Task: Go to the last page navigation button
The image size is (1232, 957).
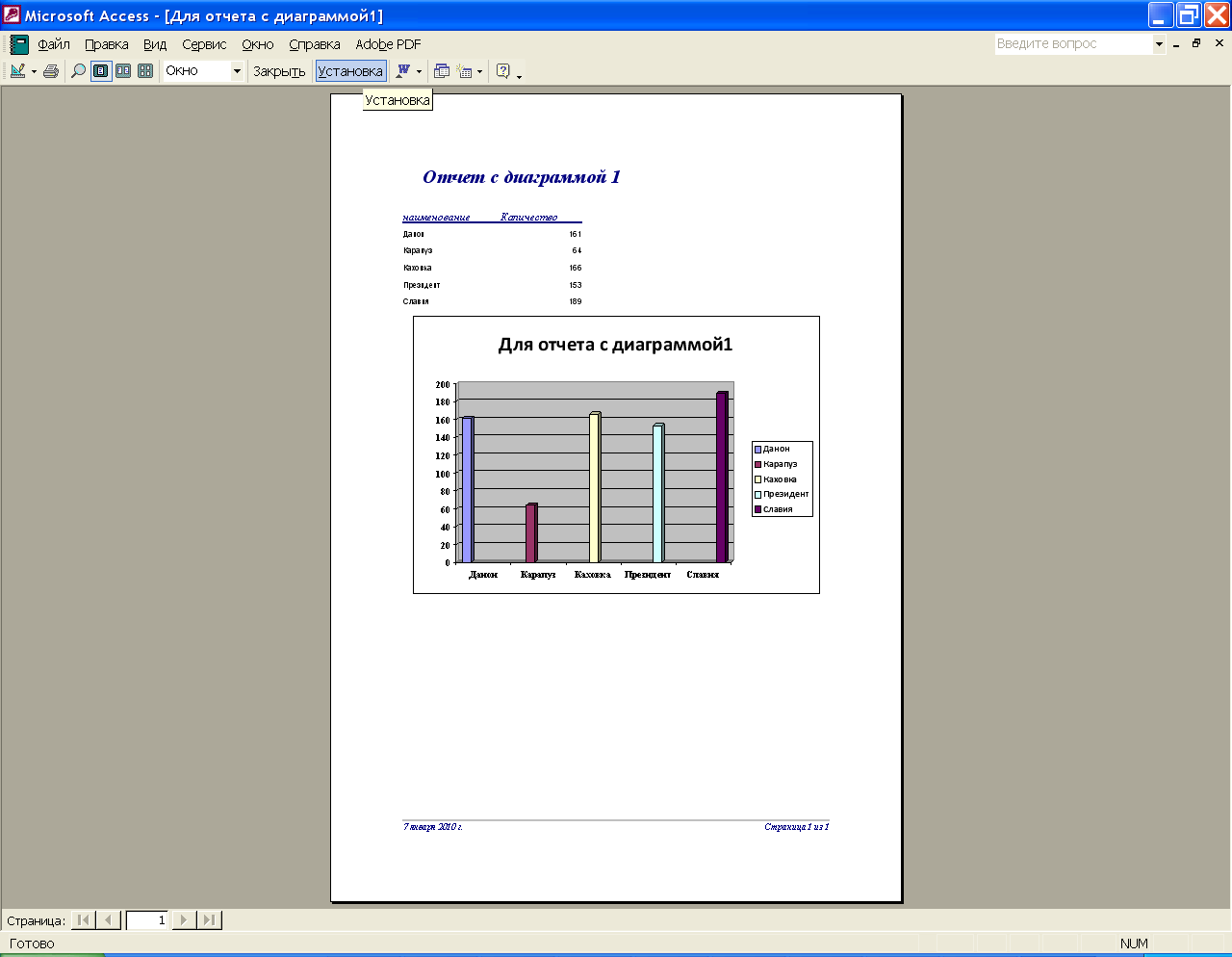Action: pos(210,920)
